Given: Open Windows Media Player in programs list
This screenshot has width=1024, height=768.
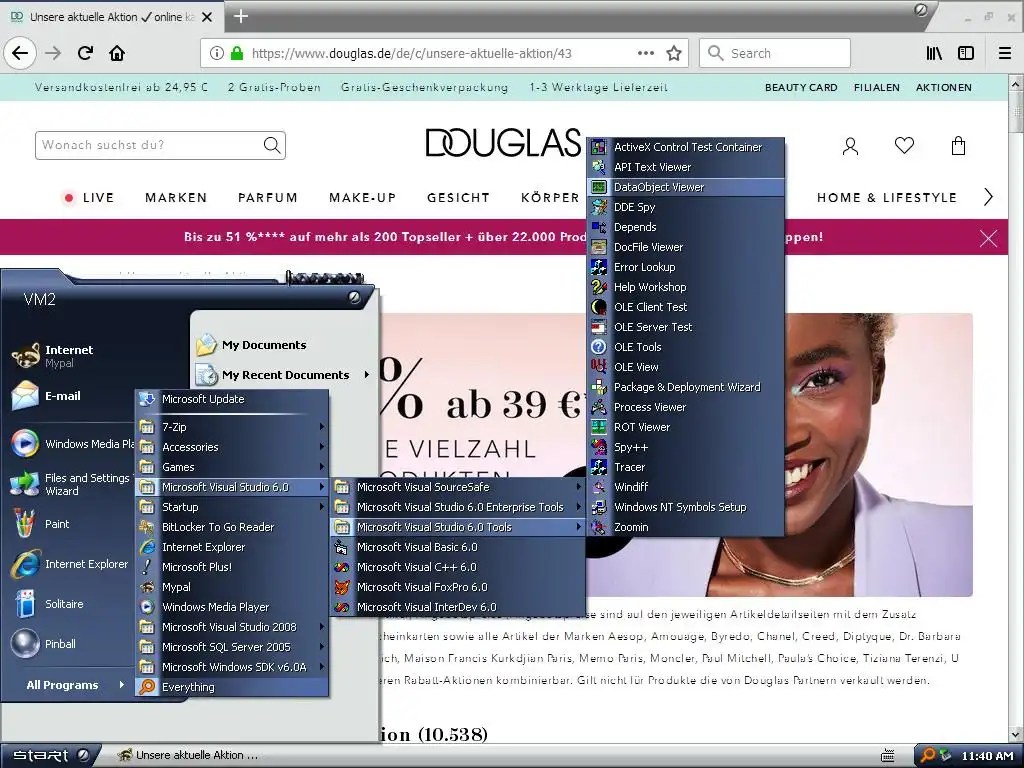Looking at the screenshot, I should 232,607.
